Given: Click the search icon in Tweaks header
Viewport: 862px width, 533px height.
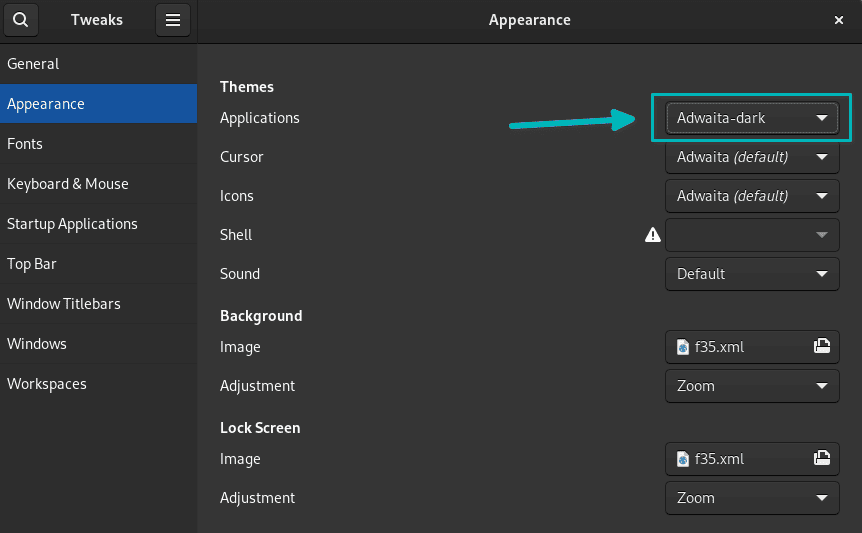Looking at the screenshot, I should point(21,20).
